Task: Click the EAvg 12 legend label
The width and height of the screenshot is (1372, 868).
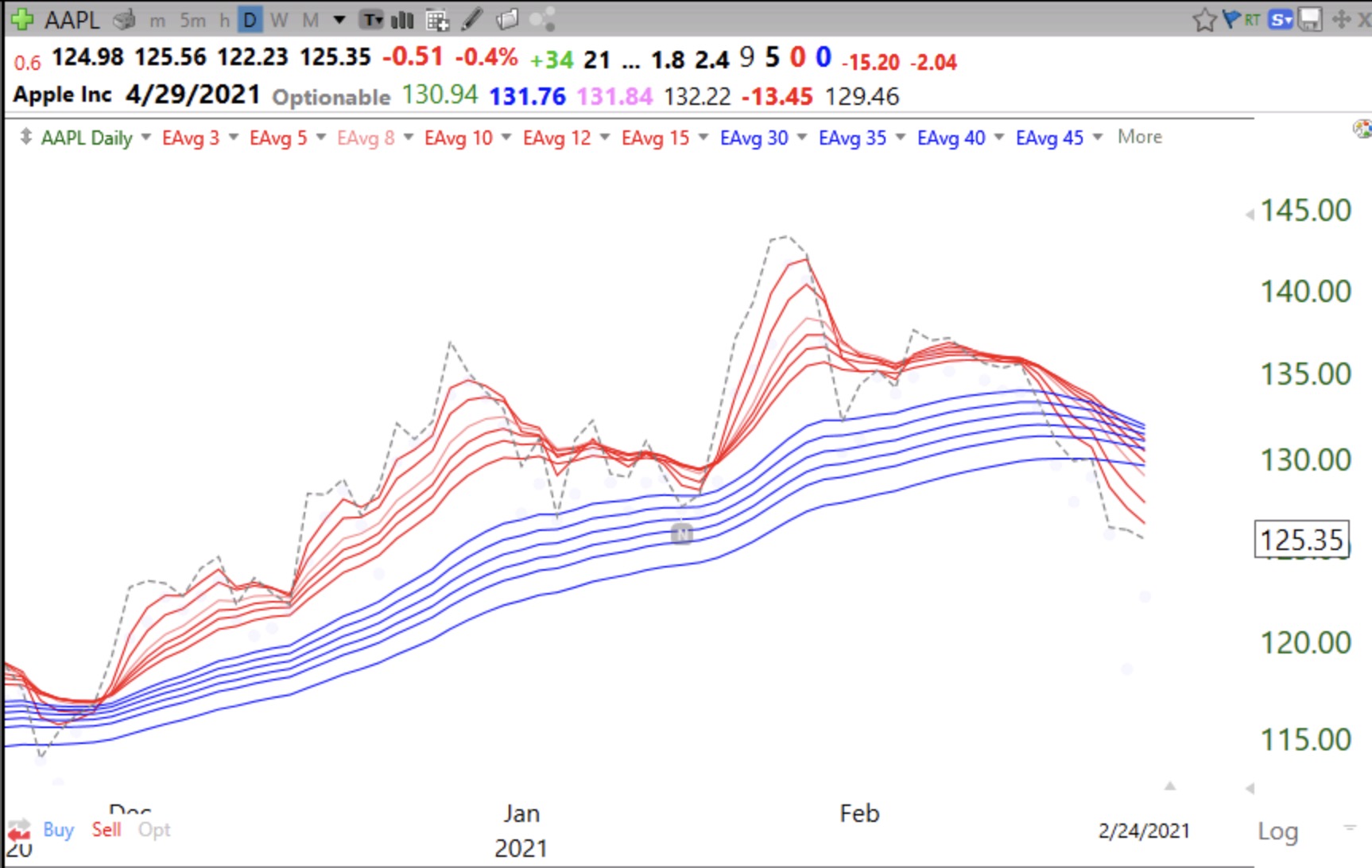Action: (x=557, y=138)
